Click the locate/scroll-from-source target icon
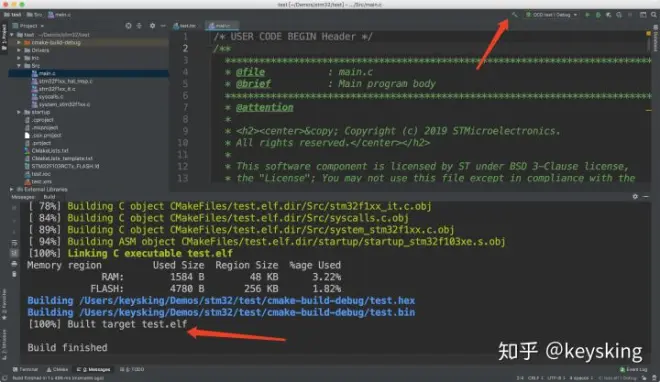This screenshot has height=382, width=660. click(128, 26)
